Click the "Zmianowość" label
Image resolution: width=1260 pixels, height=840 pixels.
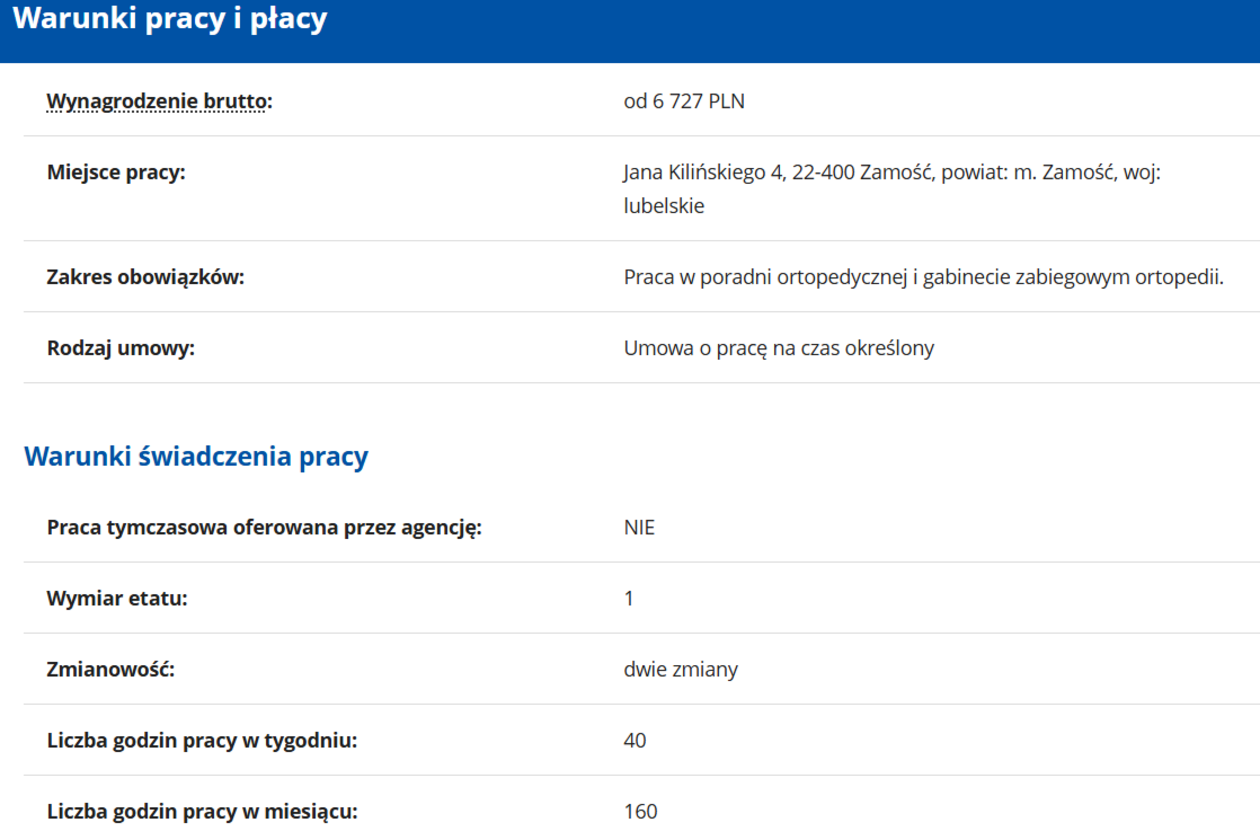coord(110,669)
